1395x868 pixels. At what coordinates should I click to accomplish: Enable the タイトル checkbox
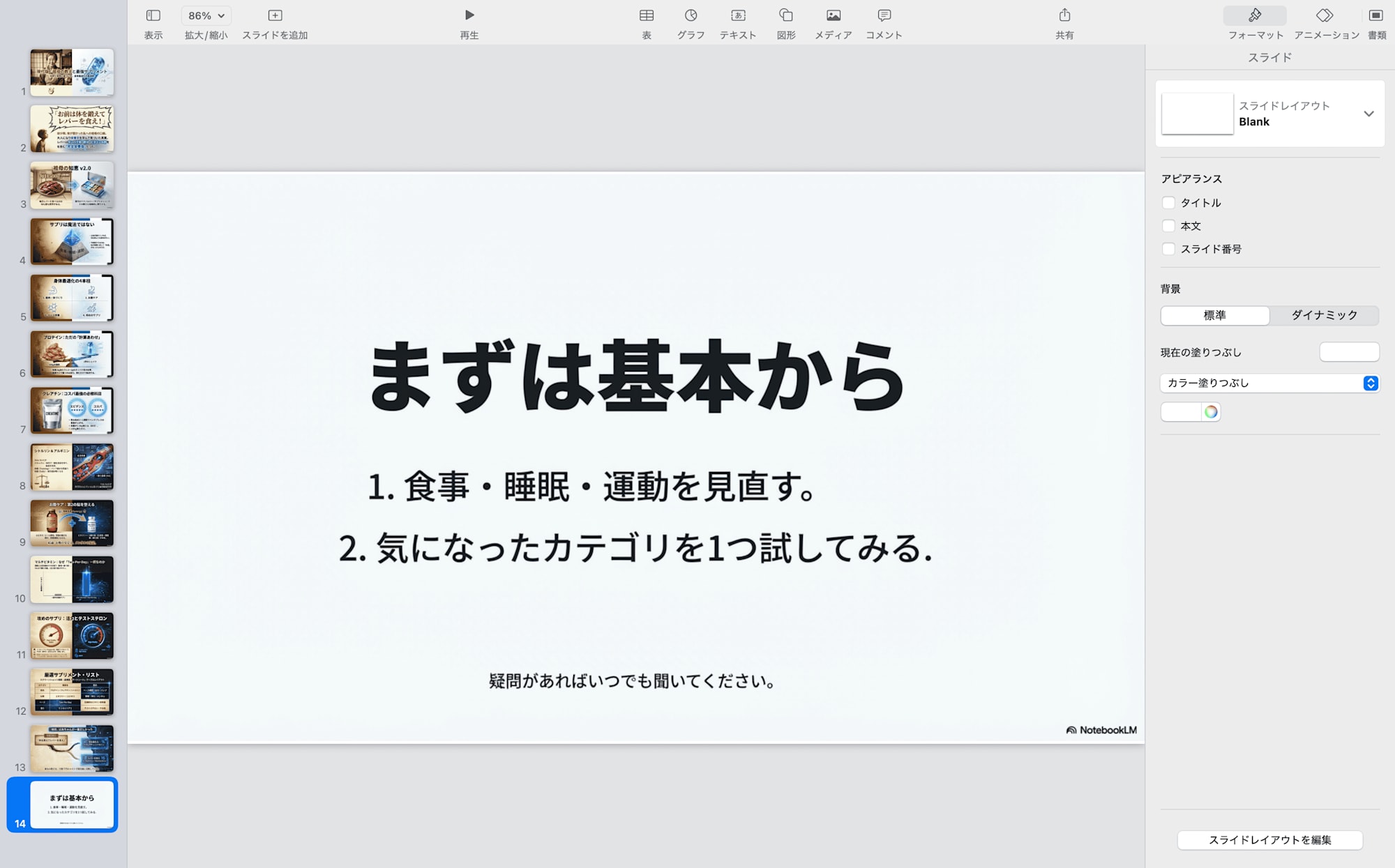(1169, 202)
